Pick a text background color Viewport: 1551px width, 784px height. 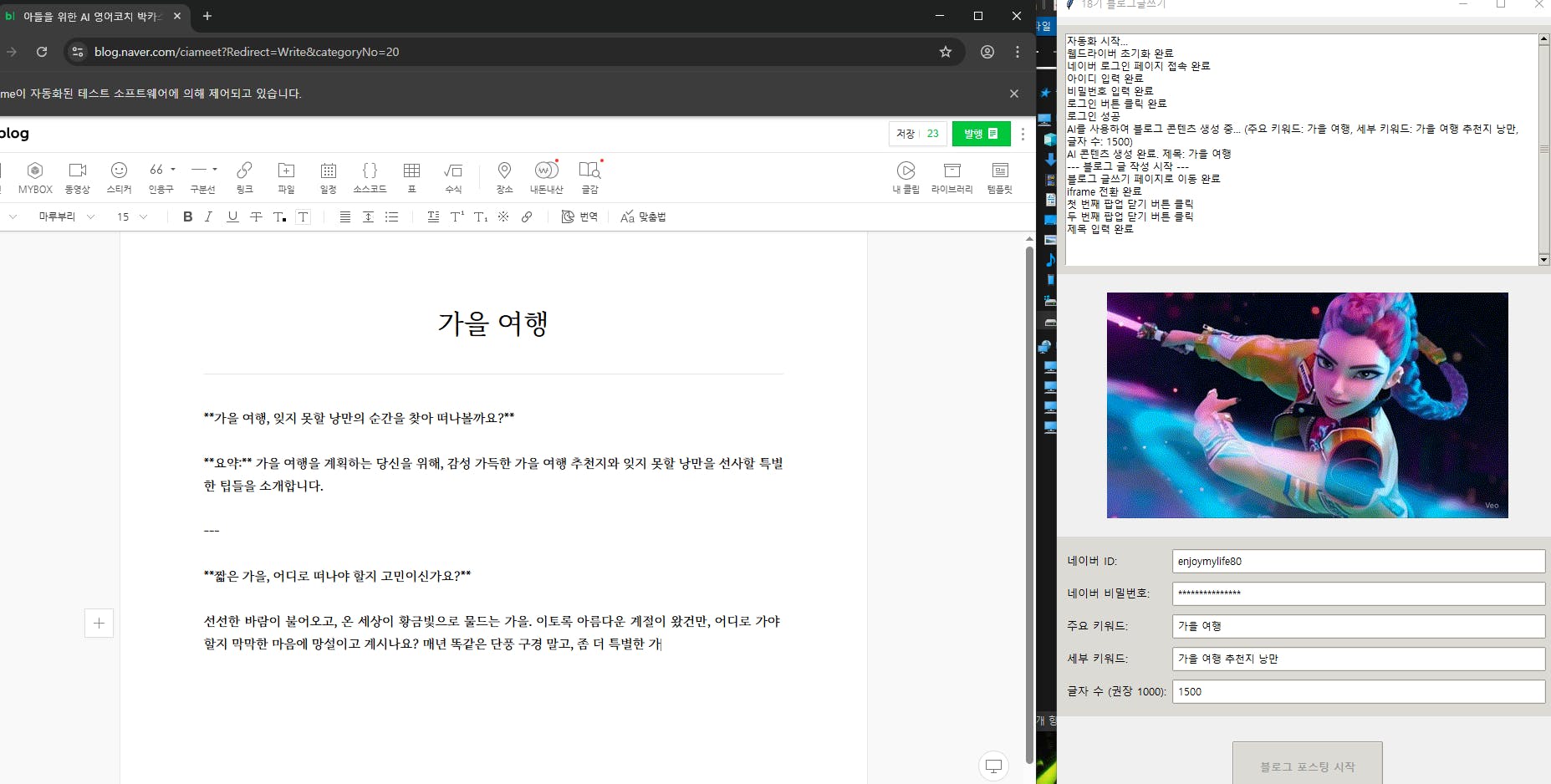(x=304, y=216)
